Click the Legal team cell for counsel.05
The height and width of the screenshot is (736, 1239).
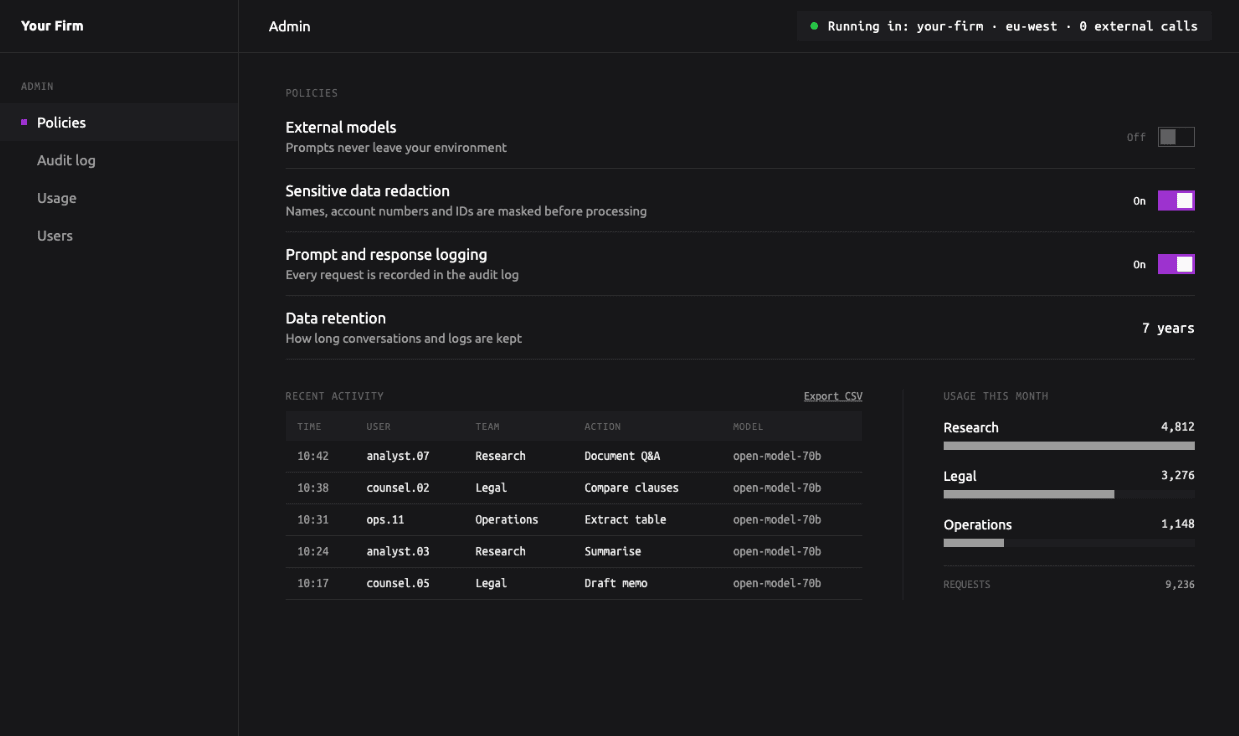[491, 583]
